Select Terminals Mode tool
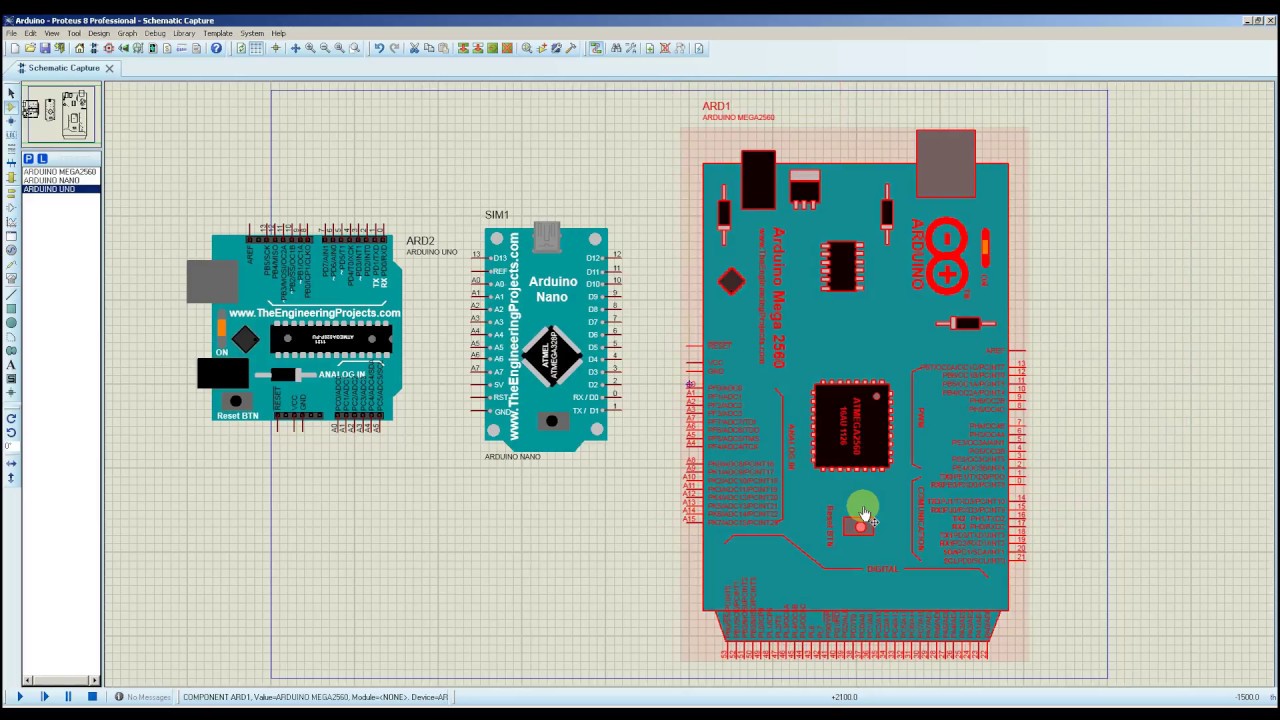The width and height of the screenshot is (1280, 720). point(11,193)
